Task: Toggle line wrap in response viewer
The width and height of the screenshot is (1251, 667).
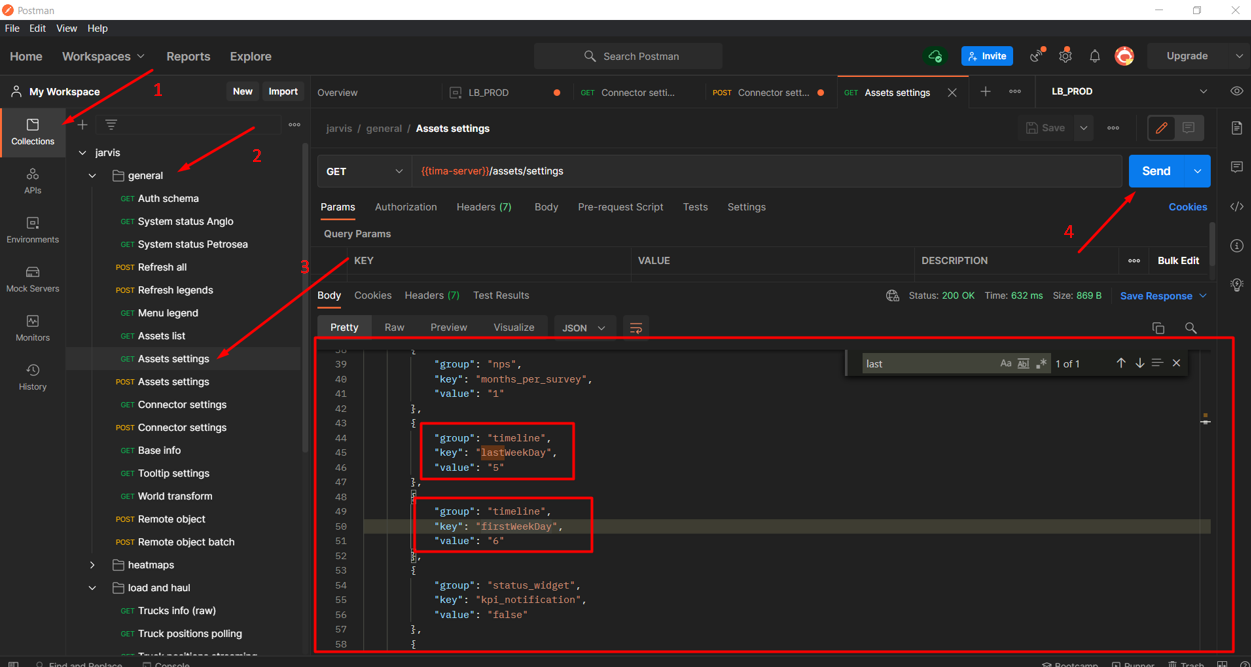Action: click(635, 328)
